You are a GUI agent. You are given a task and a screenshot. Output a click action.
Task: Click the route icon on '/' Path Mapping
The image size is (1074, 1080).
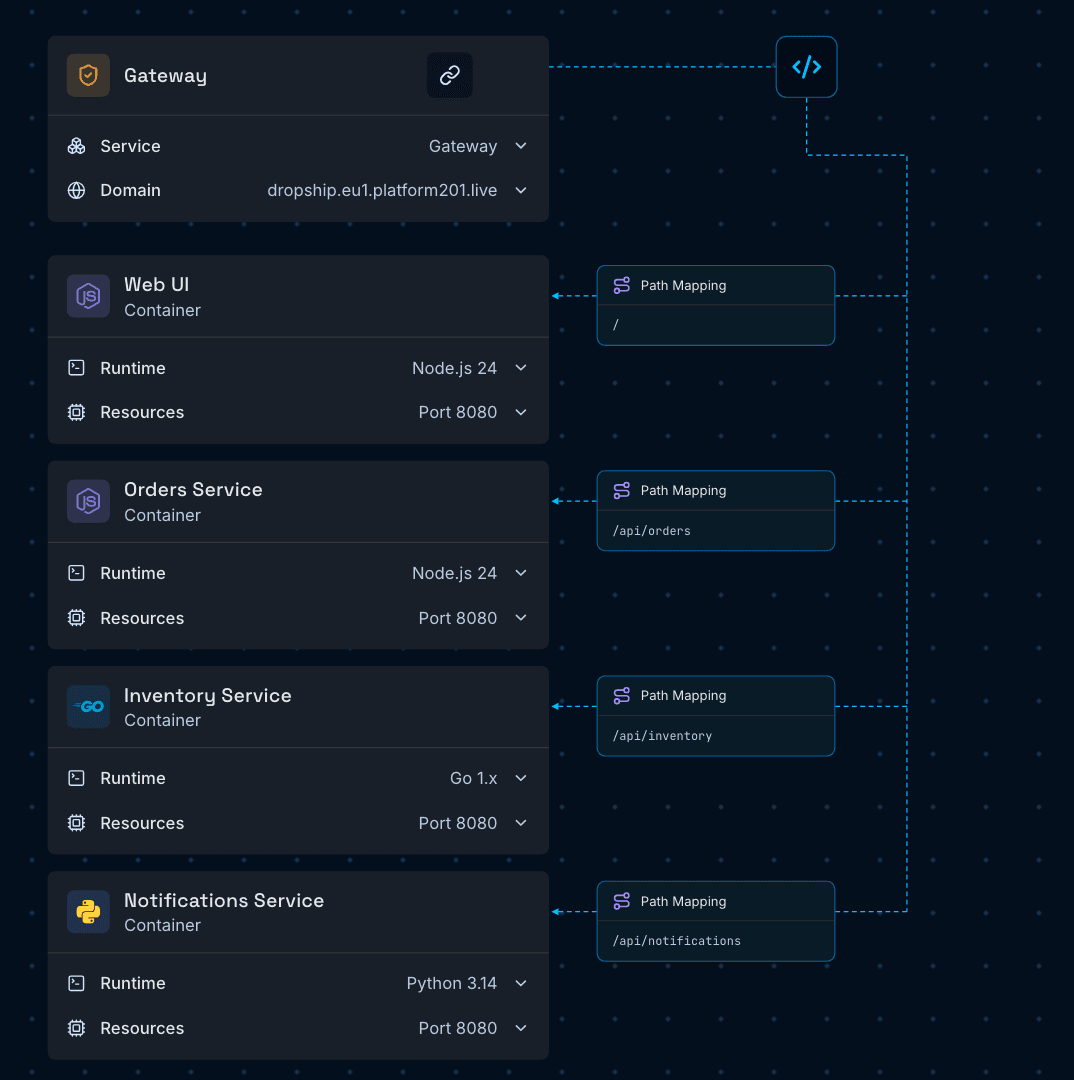click(621, 285)
